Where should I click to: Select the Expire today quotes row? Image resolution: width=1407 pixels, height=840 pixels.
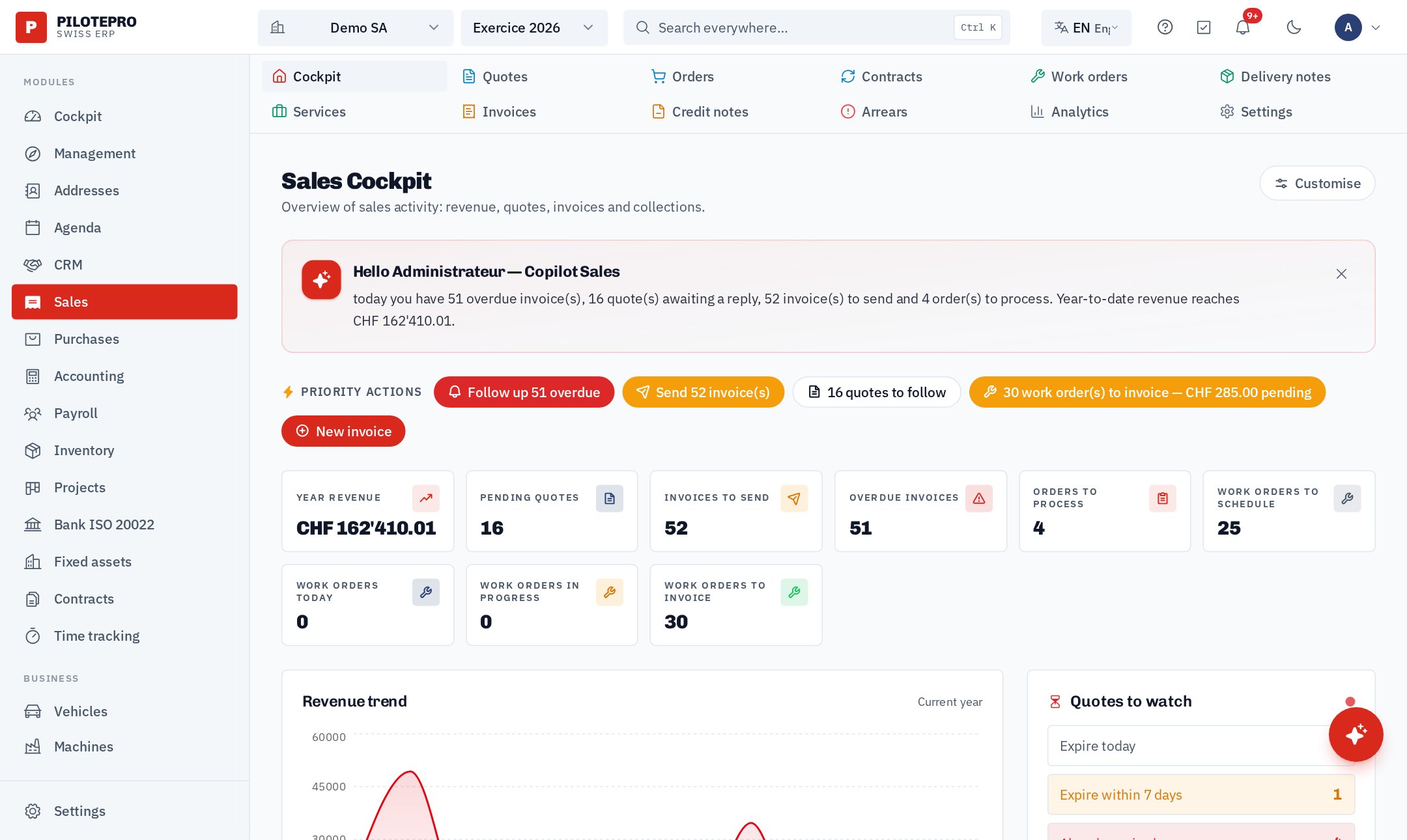[x=1201, y=746]
